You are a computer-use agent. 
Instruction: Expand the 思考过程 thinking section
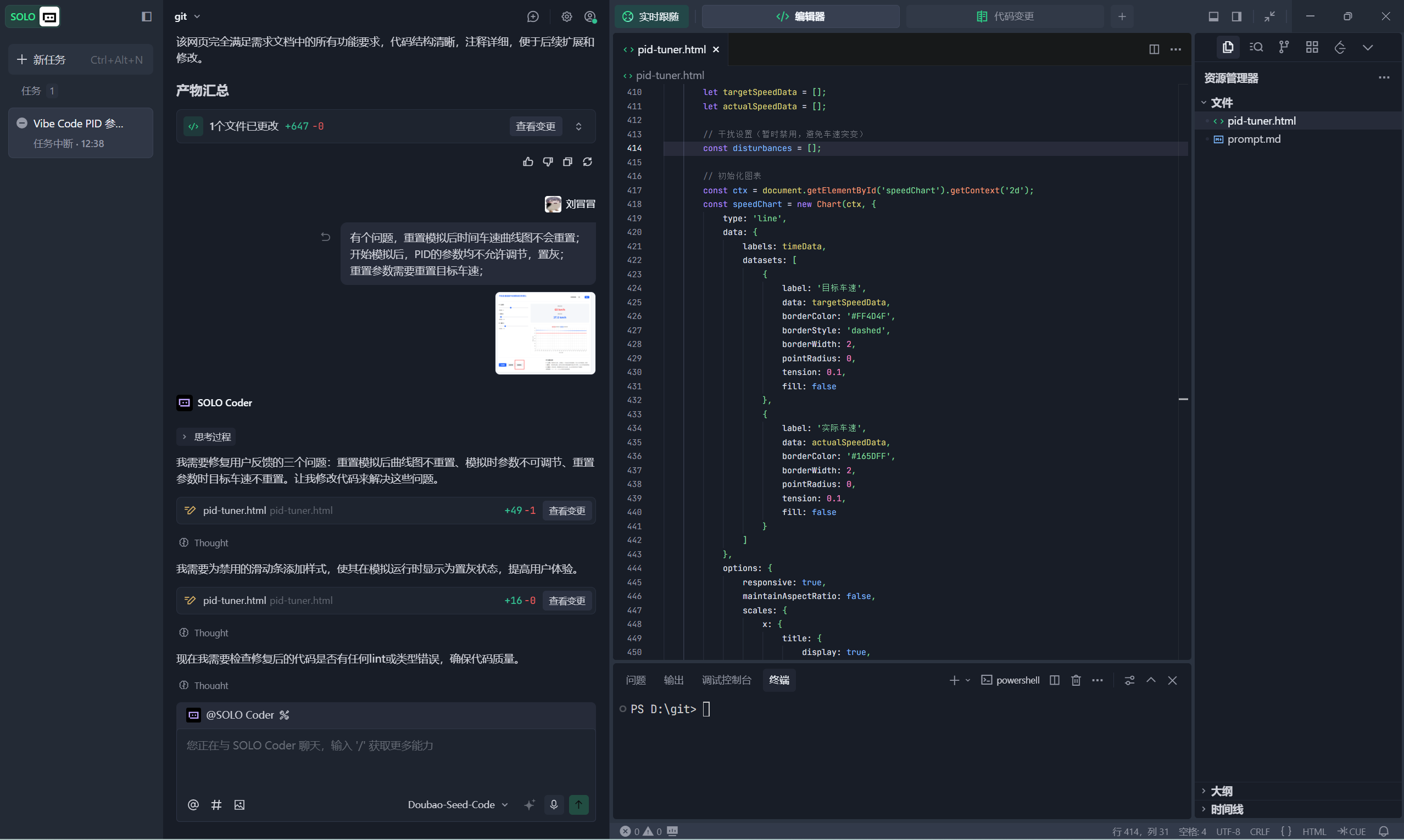tap(206, 436)
